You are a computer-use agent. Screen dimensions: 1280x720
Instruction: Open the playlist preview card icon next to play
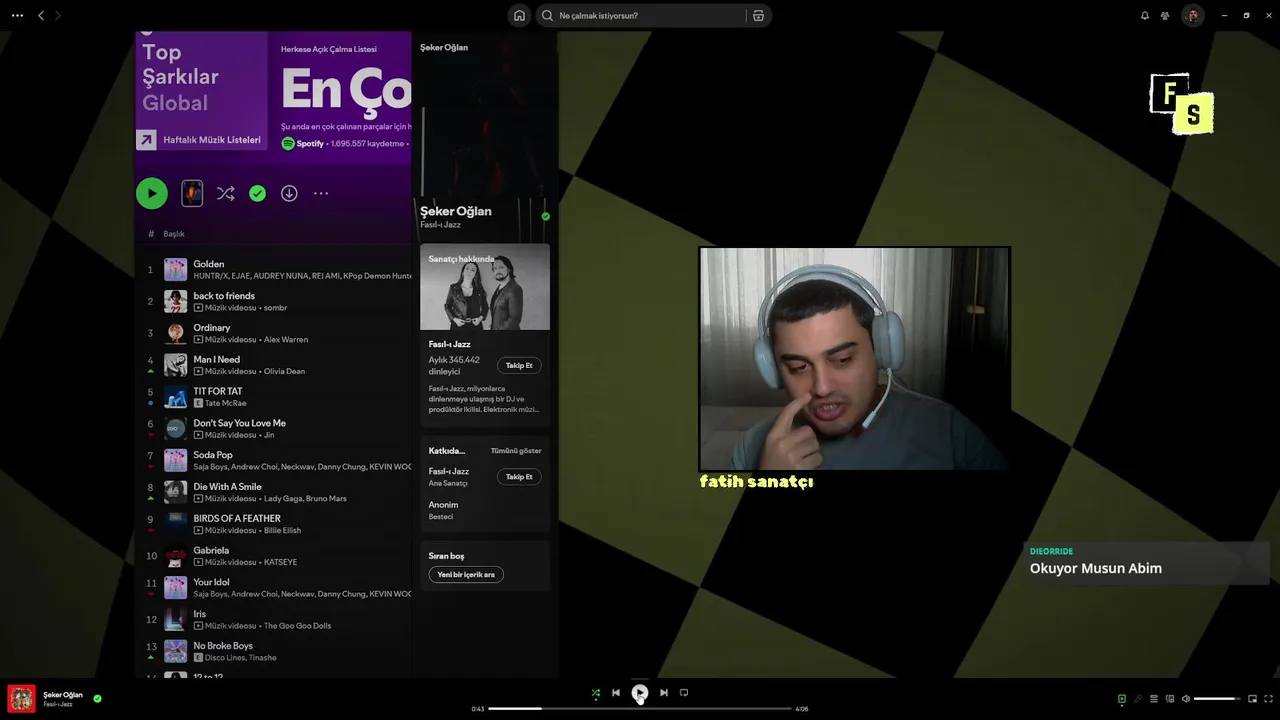click(192, 193)
